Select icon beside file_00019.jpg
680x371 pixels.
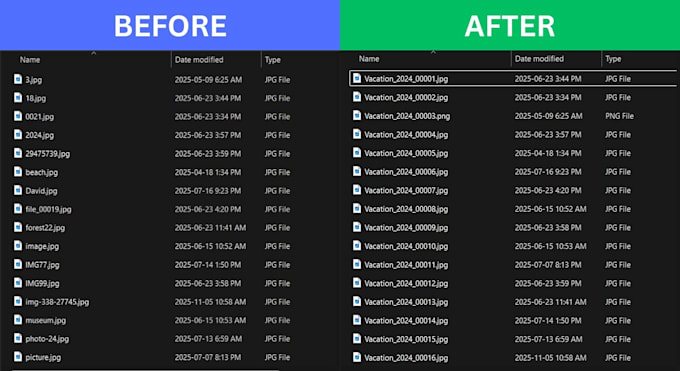(18, 209)
